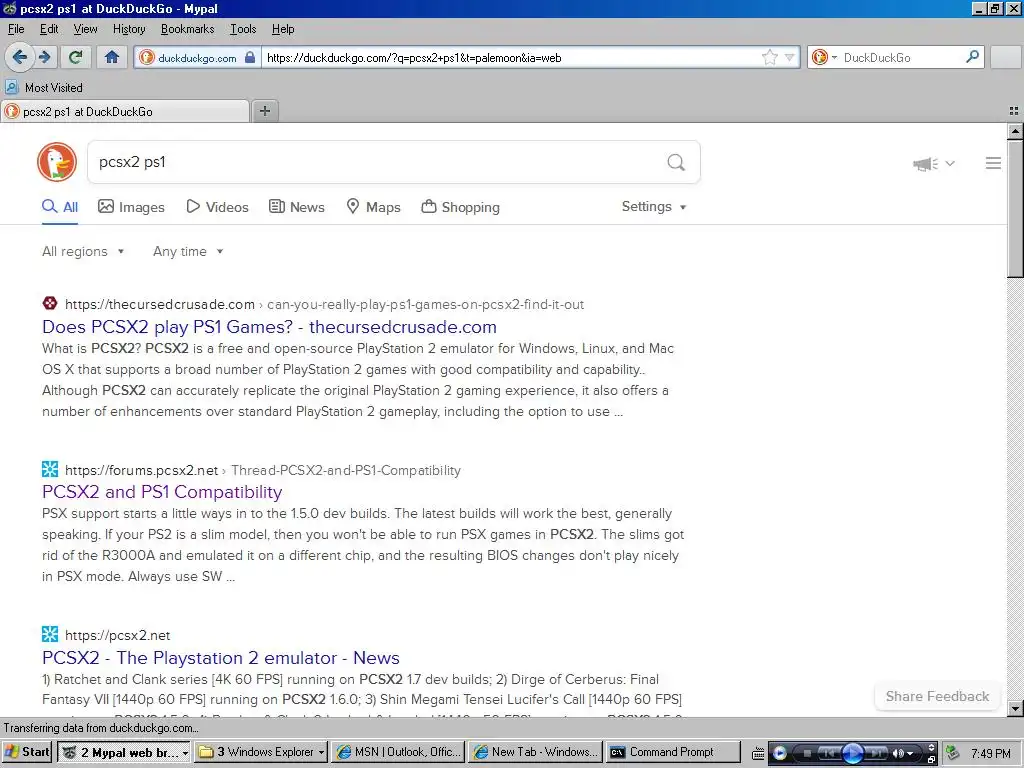Open the View menu

click(x=85, y=29)
